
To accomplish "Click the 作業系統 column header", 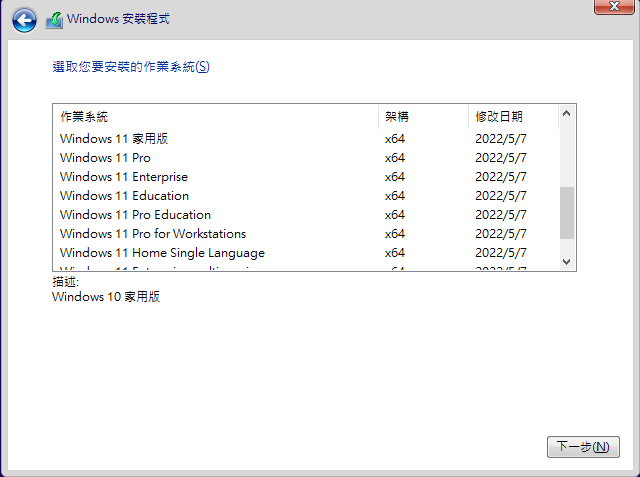I will click(x=216, y=117).
